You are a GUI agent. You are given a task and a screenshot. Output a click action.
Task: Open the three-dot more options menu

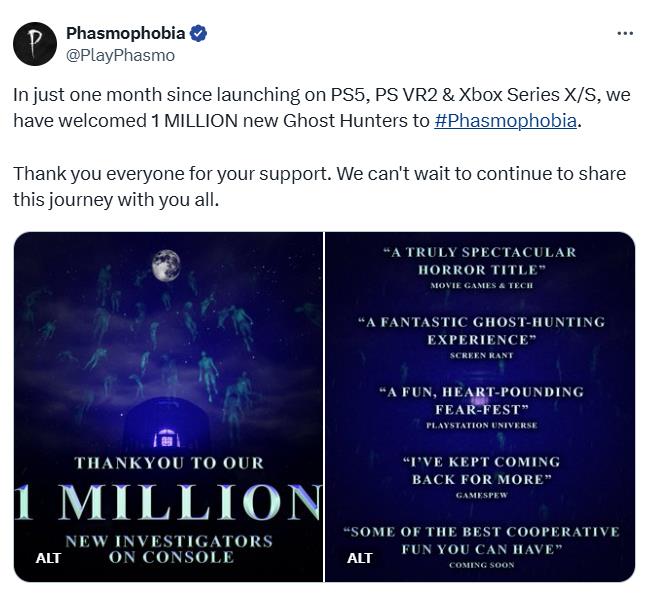click(x=625, y=33)
